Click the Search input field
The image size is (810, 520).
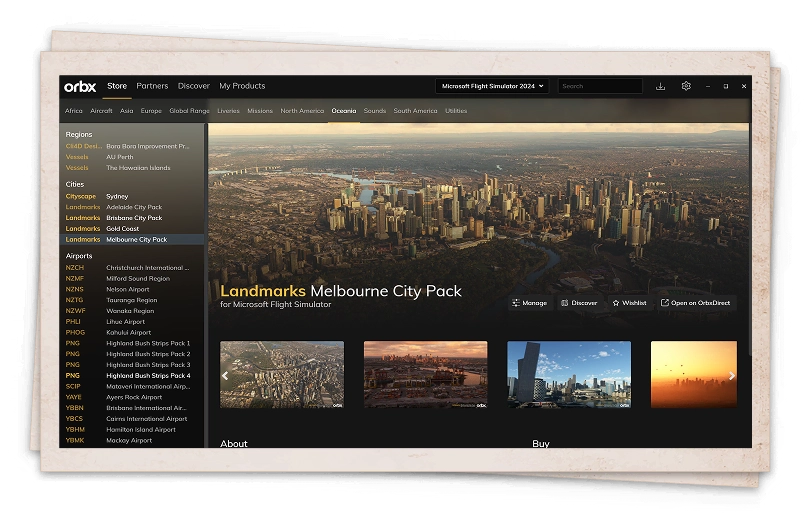pyautogui.click(x=599, y=86)
